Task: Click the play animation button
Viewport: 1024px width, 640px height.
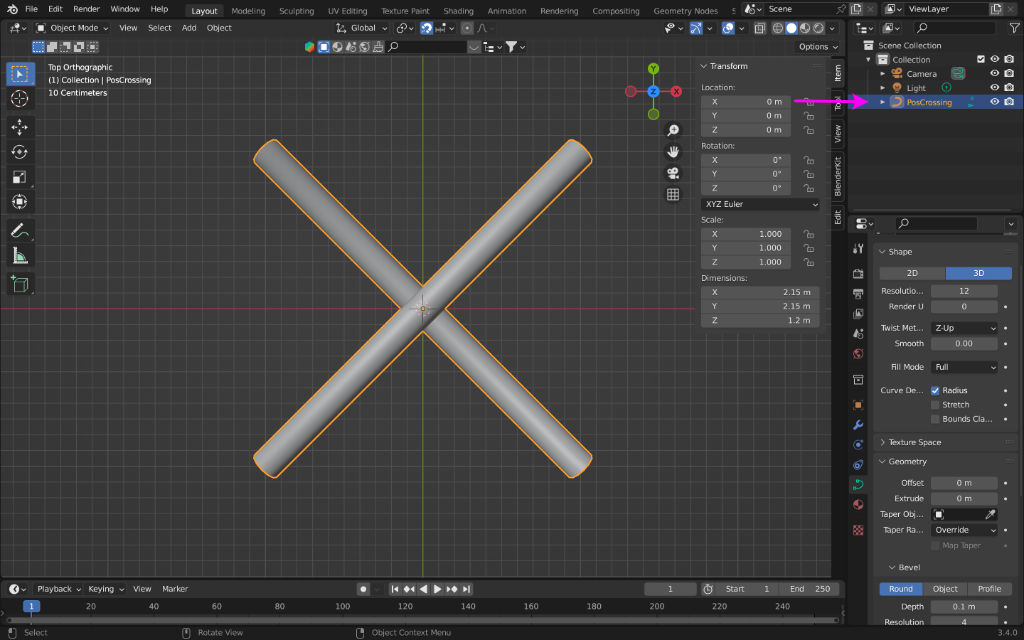Action: click(438, 589)
